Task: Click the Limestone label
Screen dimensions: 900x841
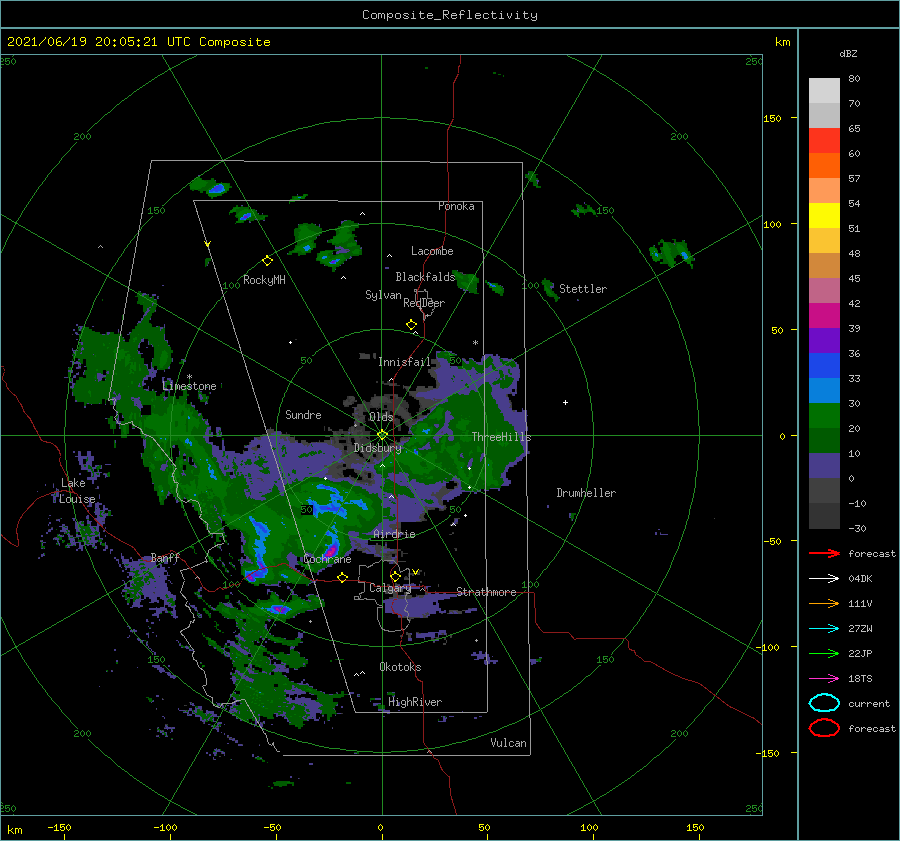Action: pyautogui.click(x=189, y=386)
